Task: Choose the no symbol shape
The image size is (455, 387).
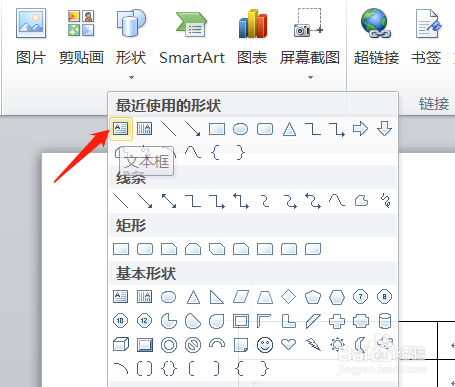Action: tap(193, 345)
